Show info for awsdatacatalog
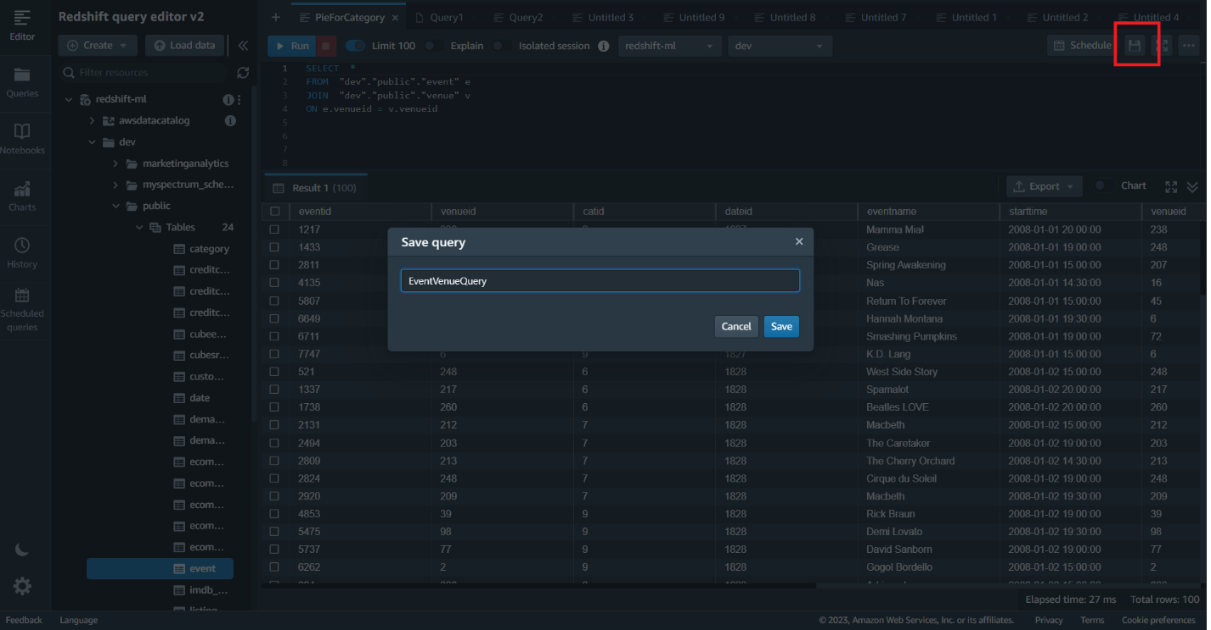The image size is (1211, 630). tap(230, 120)
